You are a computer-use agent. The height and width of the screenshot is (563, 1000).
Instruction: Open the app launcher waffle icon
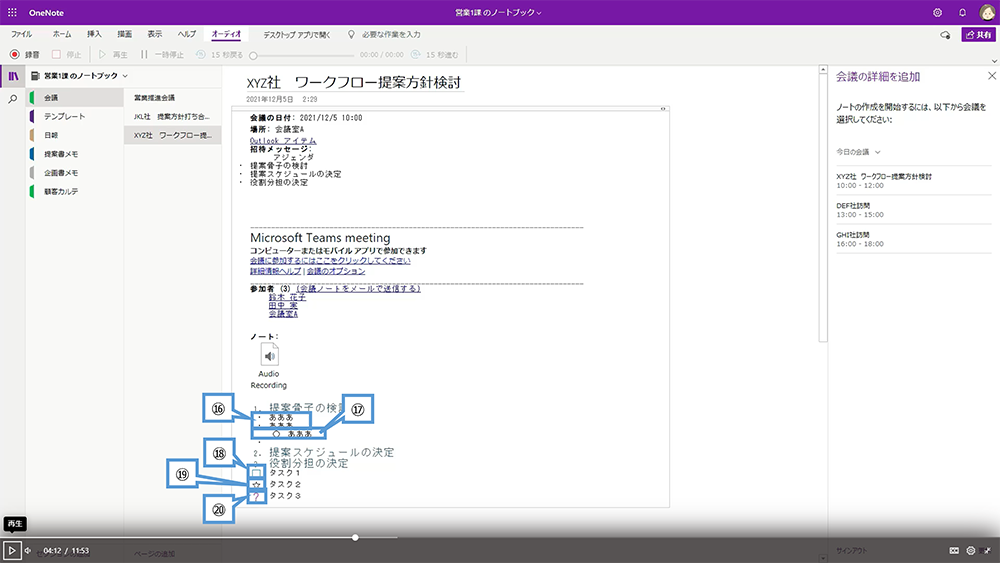12,12
